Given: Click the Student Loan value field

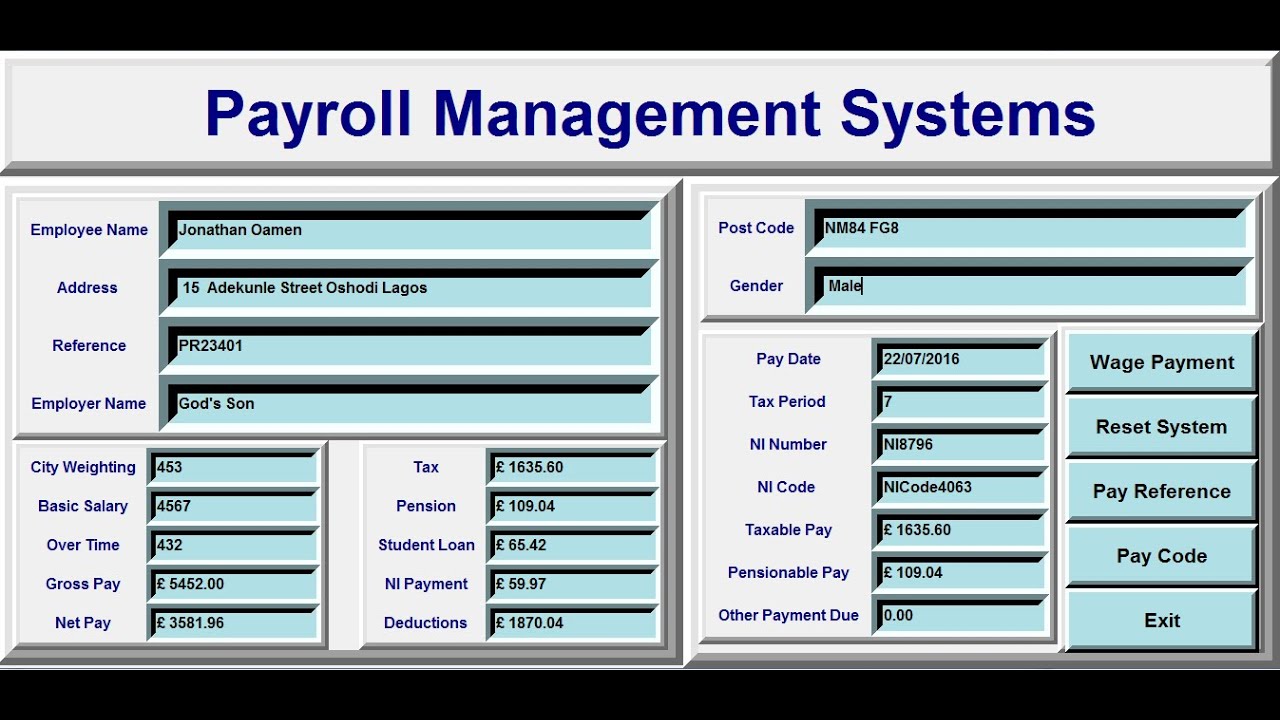Looking at the screenshot, I should [x=573, y=545].
